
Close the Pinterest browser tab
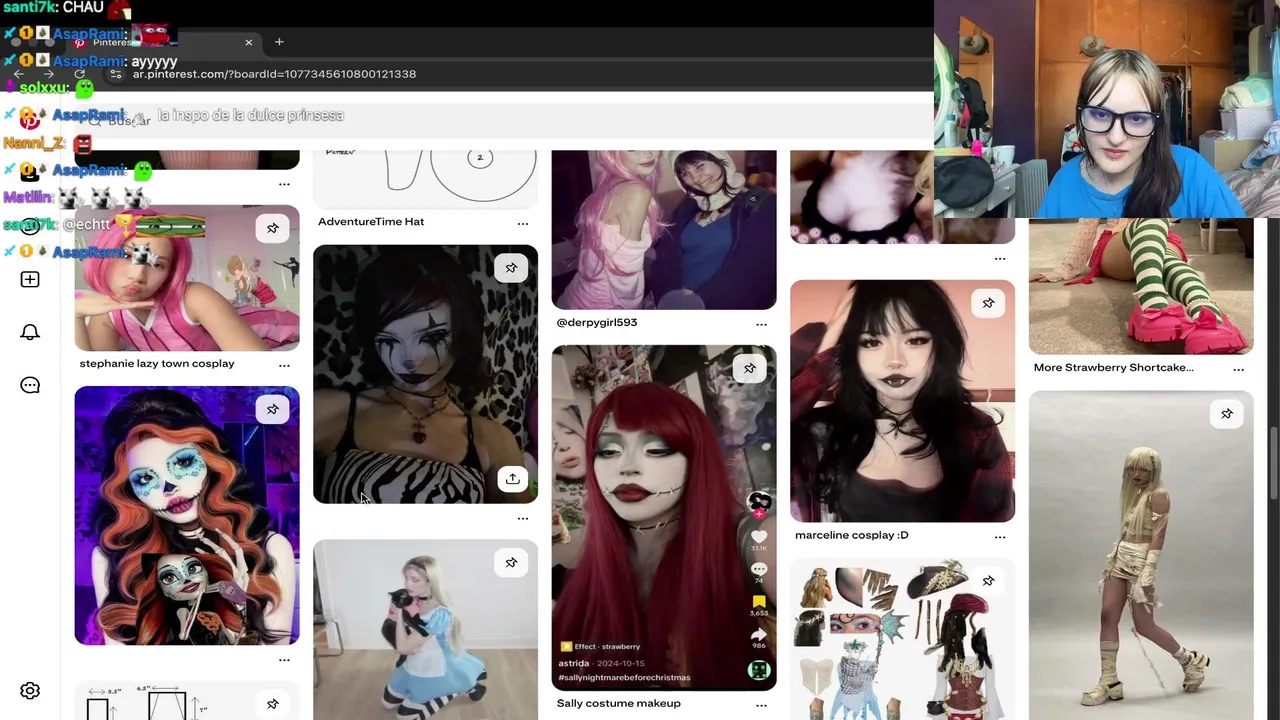click(249, 42)
